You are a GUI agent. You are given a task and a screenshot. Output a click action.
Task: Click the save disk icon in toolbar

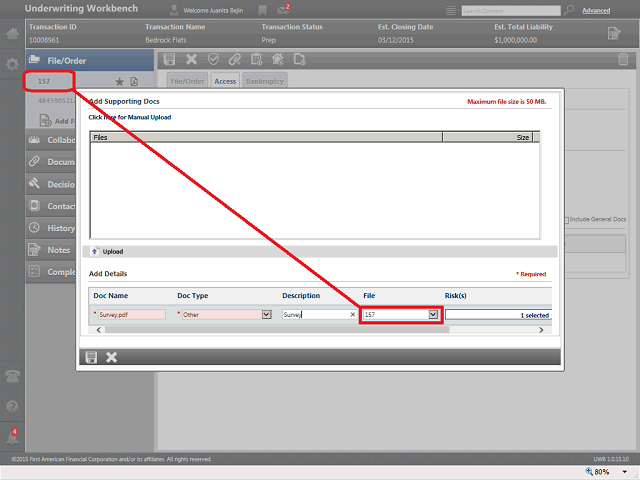(x=169, y=60)
